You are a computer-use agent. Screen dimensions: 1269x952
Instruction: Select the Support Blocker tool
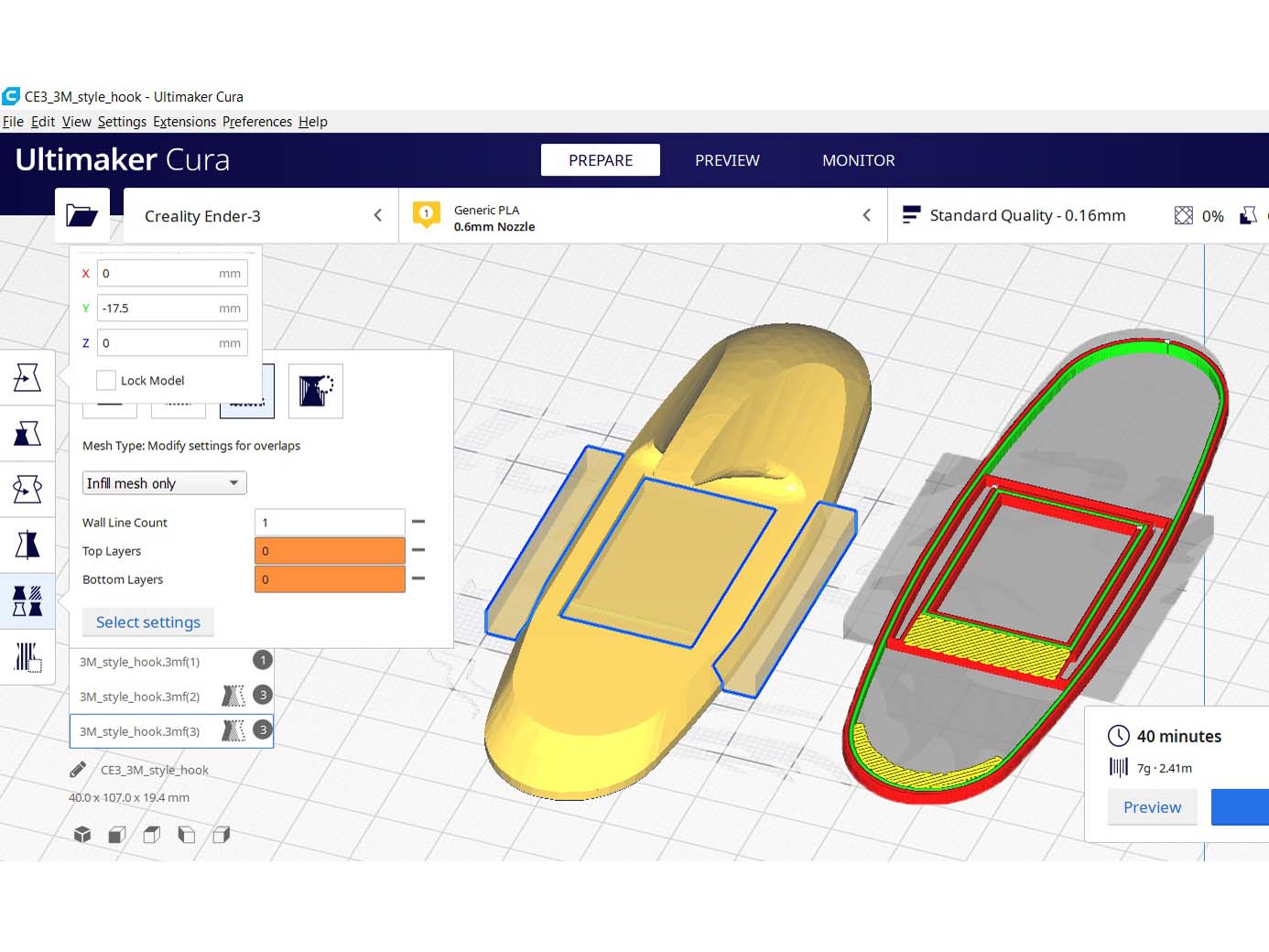[x=27, y=656]
